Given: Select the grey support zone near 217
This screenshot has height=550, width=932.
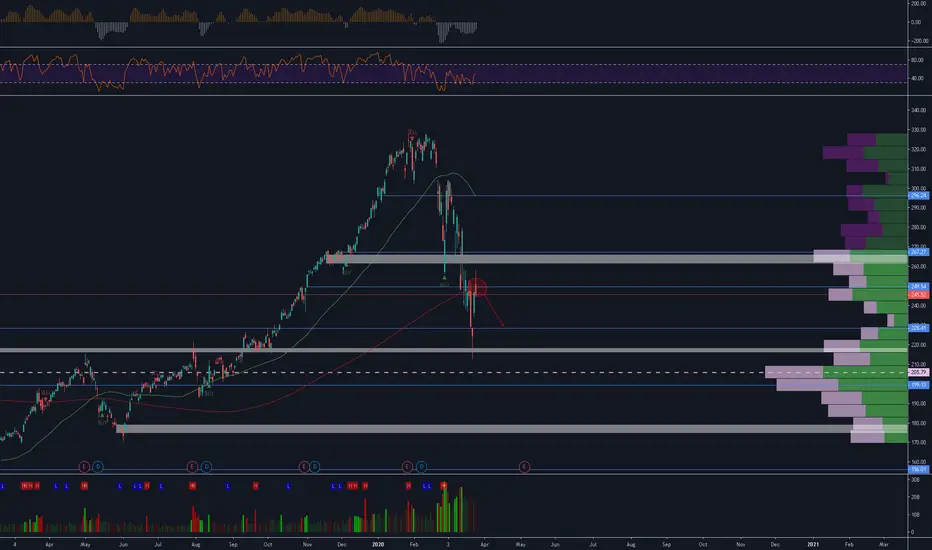Looking at the screenshot, I should point(454,350).
